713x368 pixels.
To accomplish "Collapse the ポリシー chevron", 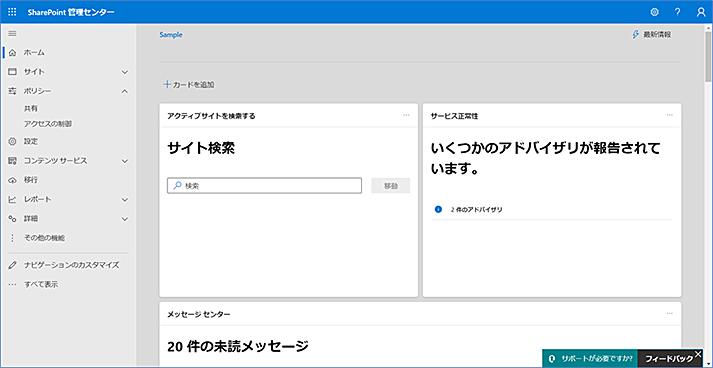I will (x=125, y=91).
